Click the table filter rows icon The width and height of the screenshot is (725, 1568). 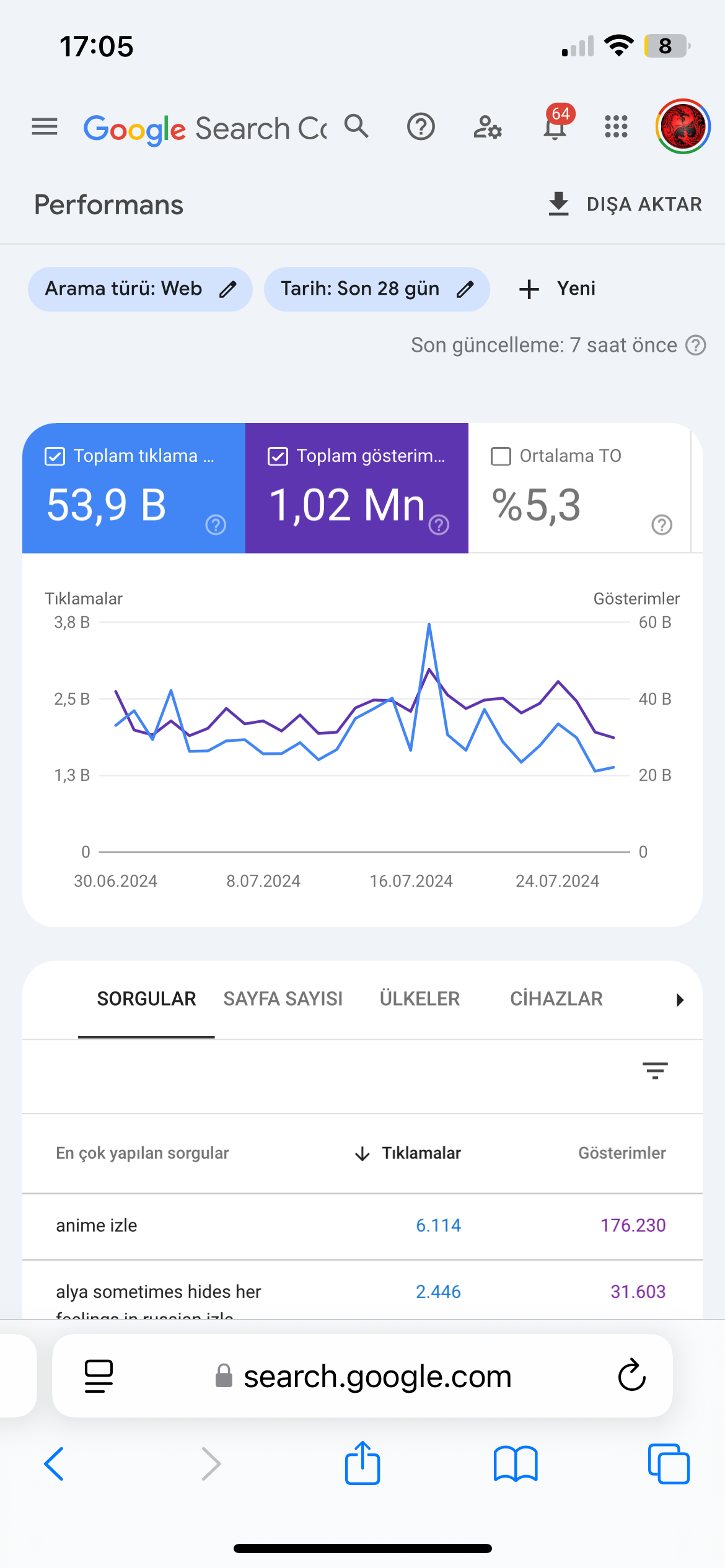coord(655,1071)
